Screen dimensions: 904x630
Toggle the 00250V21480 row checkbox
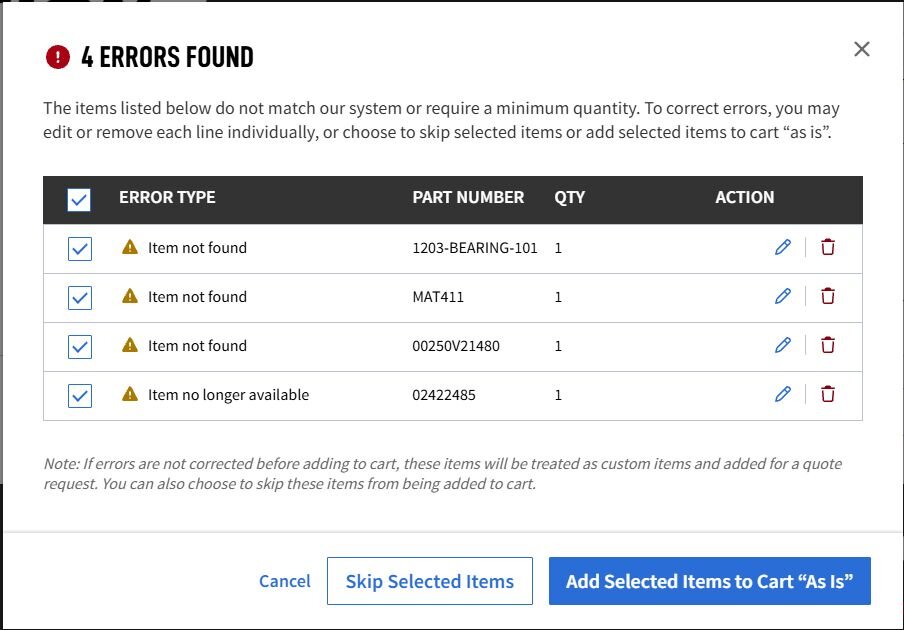[x=79, y=345]
